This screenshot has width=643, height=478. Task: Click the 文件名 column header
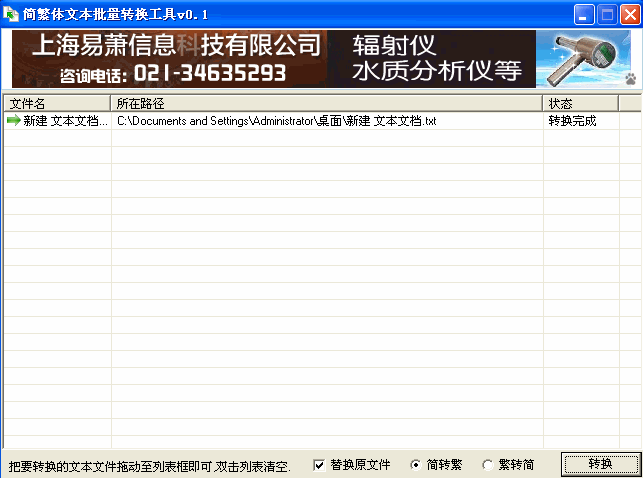click(x=57, y=103)
